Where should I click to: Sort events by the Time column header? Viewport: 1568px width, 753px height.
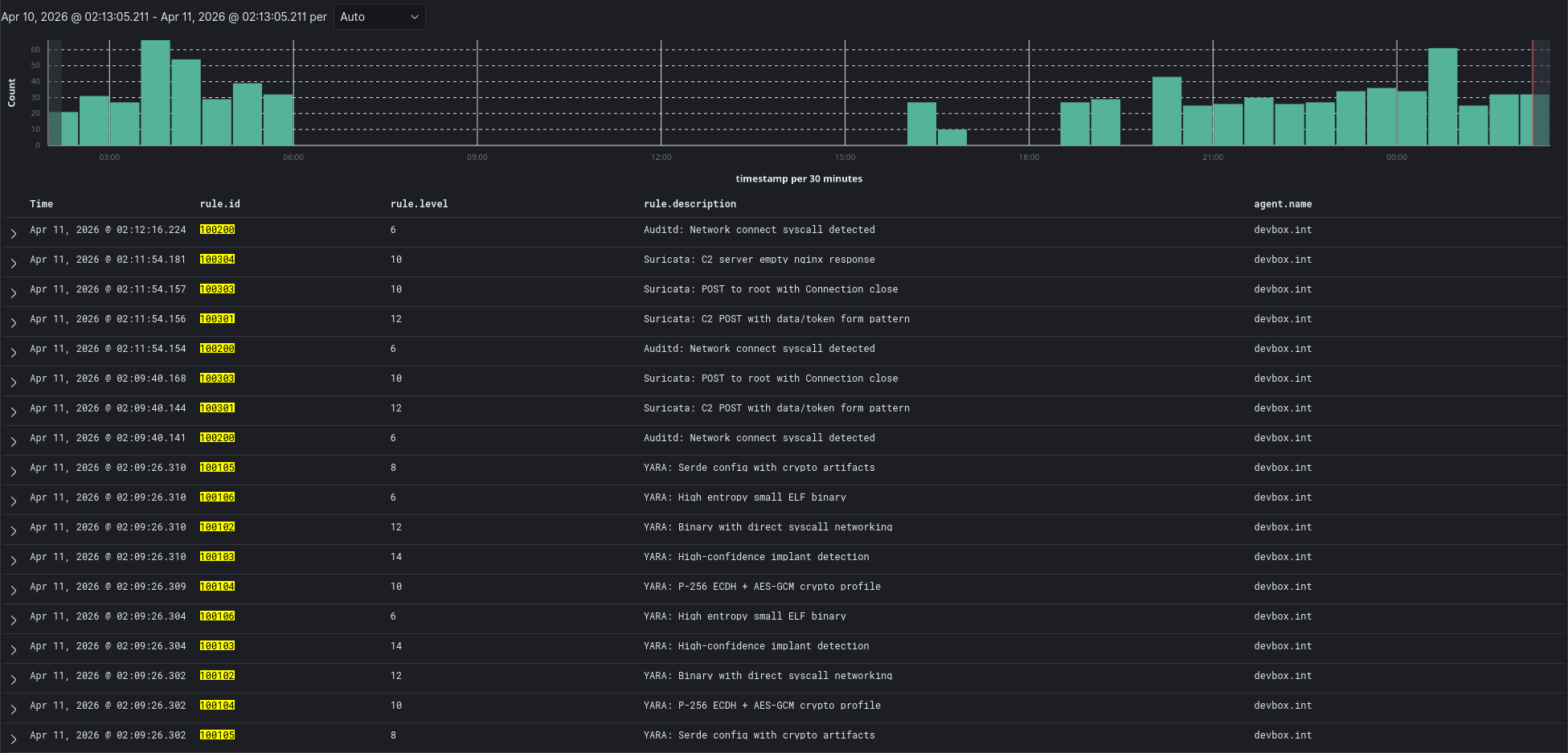click(41, 203)
